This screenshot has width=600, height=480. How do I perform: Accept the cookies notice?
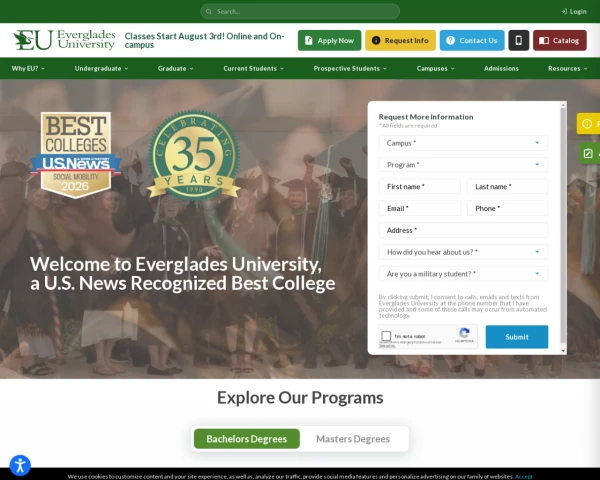pyautogui.click(x=523, y=477)
